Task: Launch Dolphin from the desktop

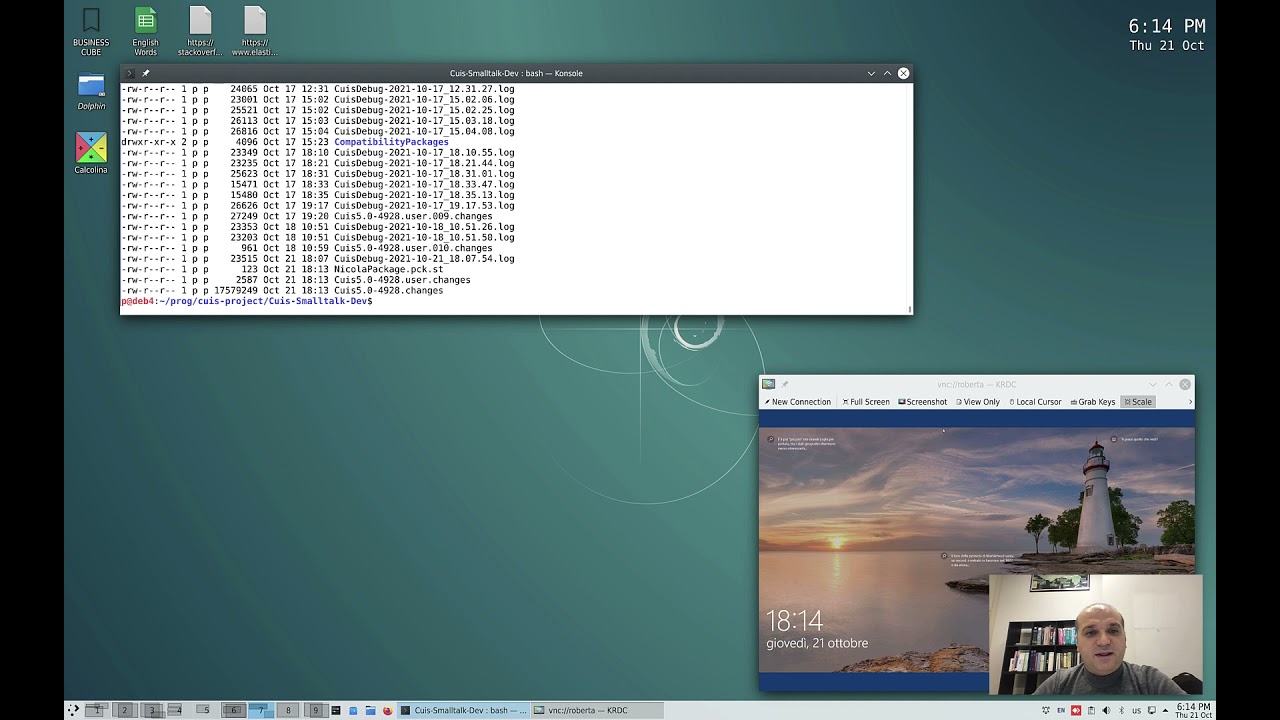Action: click(91, 91)
